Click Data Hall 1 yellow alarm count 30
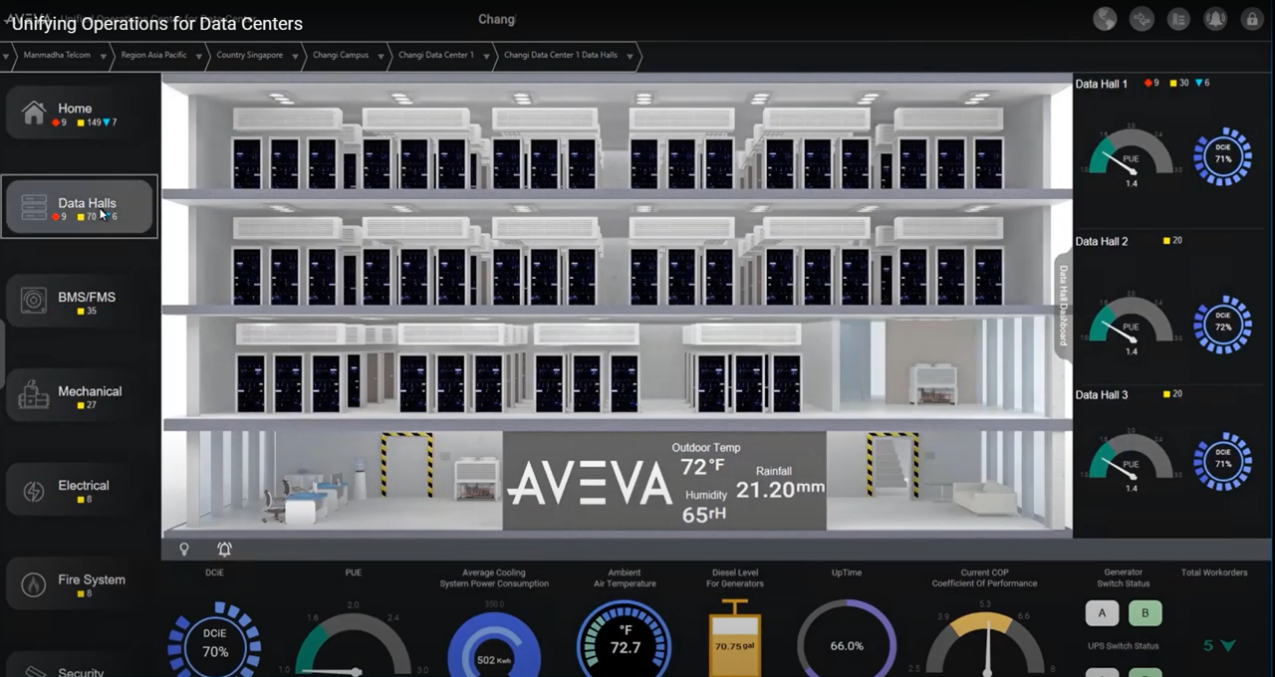This screenshot has height=677, width=1275. coord(1179,83)
